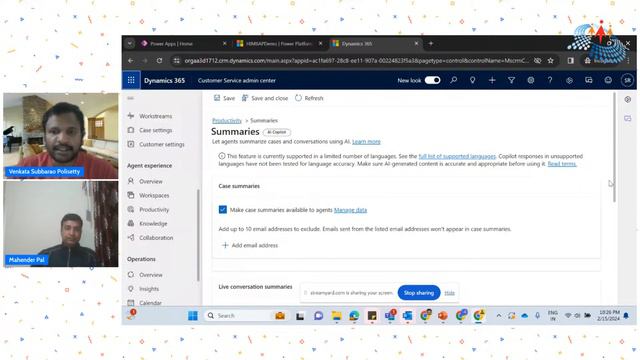640x360 pixels.
Task: Open the settings gear in Dynamics header
Action: 531,80
